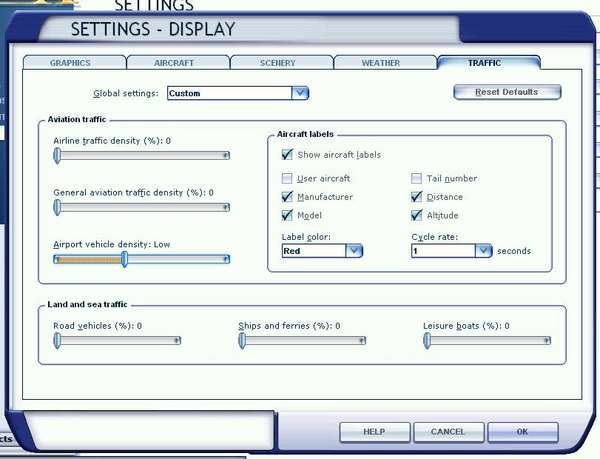Expand the Cycle rate dropdown arrow
This screenshot has width=600, height=459.
[484, 251]
